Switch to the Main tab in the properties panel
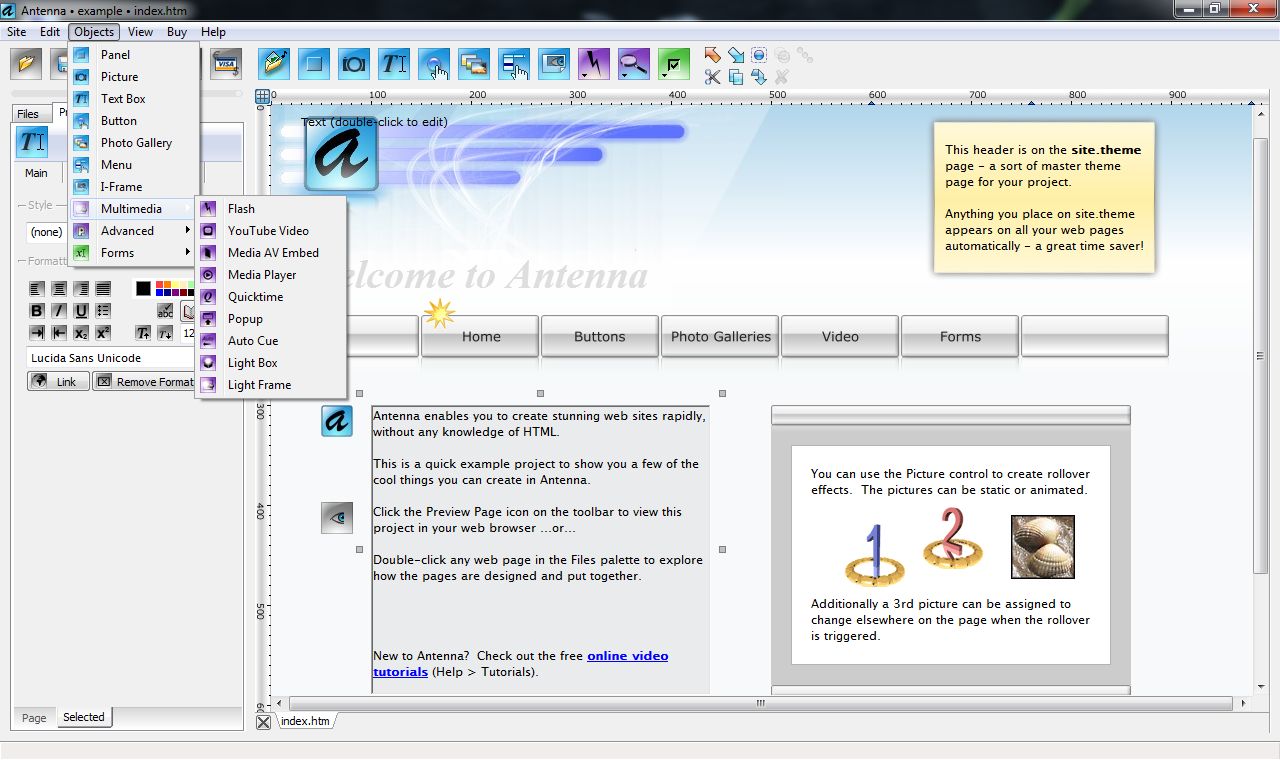Viewport: 1280px width, 760px height. pyautogui.click(x=36, y=173)
